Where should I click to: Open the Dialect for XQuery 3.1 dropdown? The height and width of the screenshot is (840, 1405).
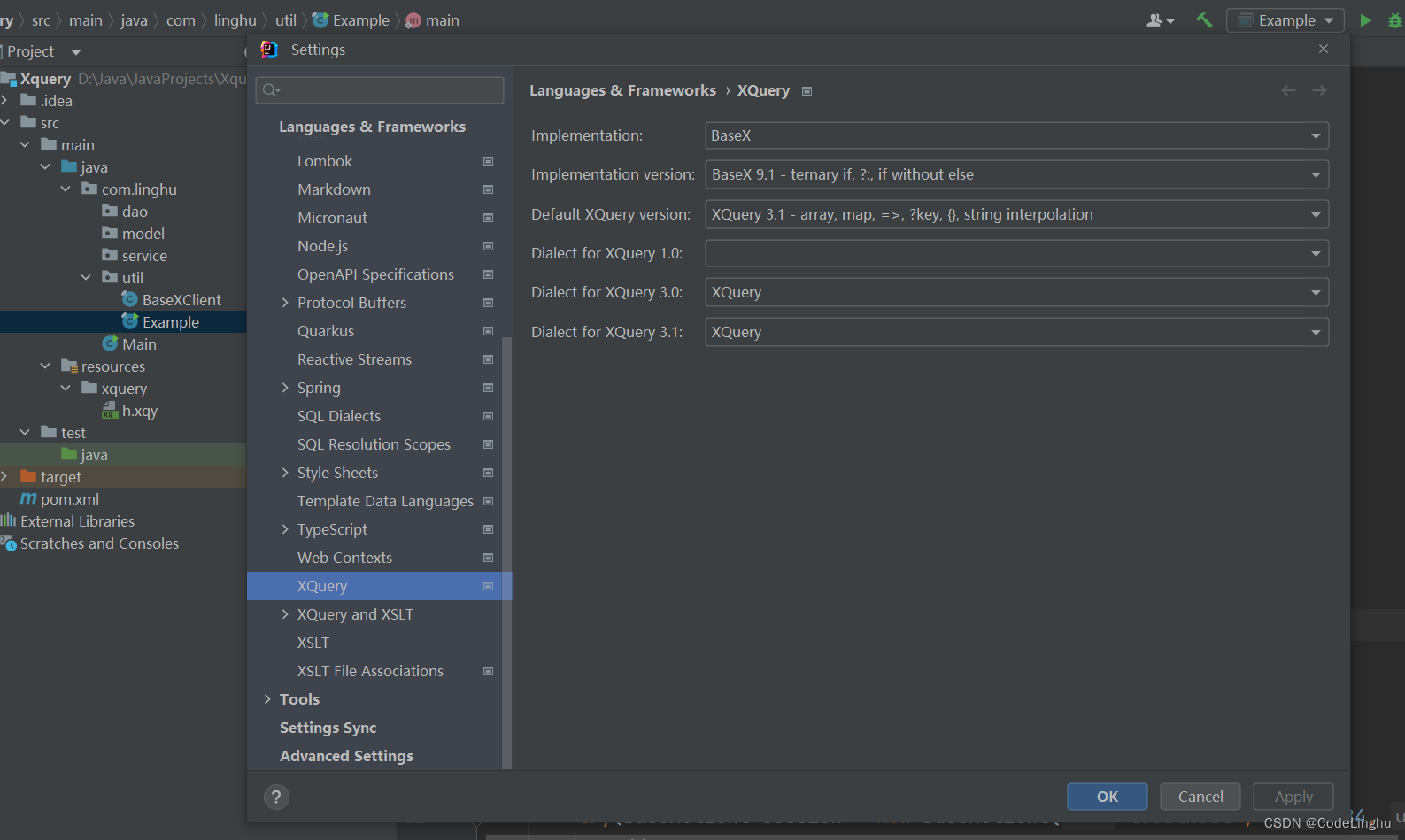click(x=1016, y=332)
